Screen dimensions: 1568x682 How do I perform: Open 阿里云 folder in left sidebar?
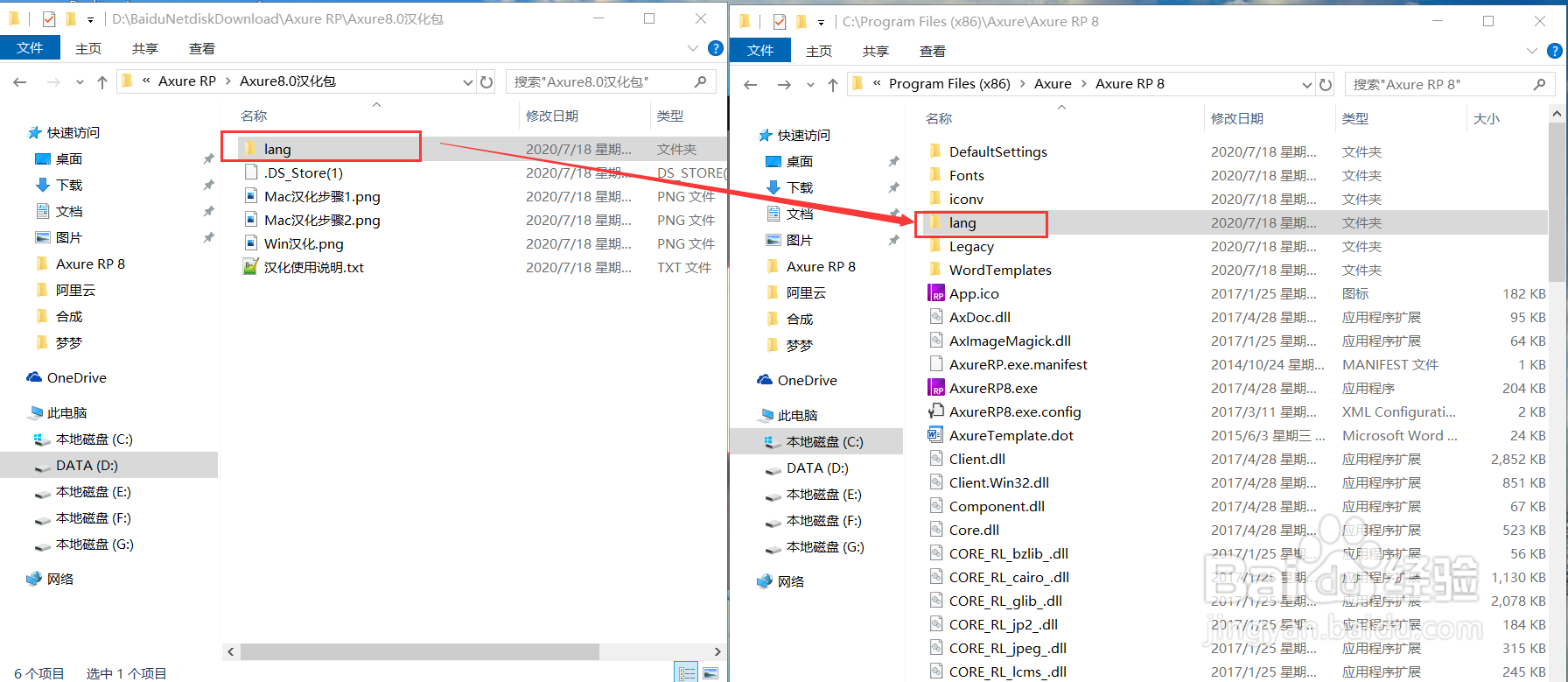[x=75, y=290]
